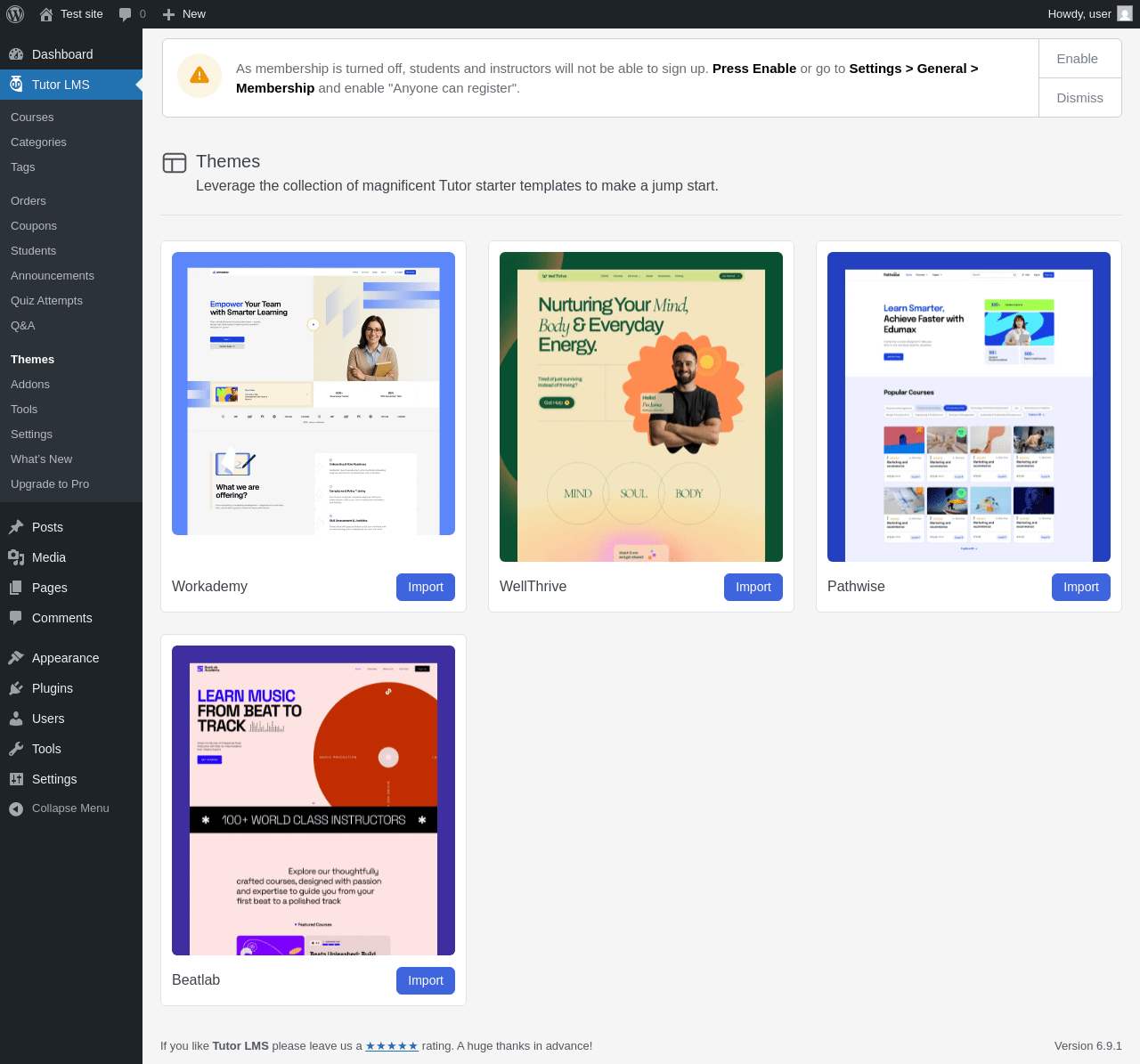Click the Tutor LMS owl icon

coord(16,85)
